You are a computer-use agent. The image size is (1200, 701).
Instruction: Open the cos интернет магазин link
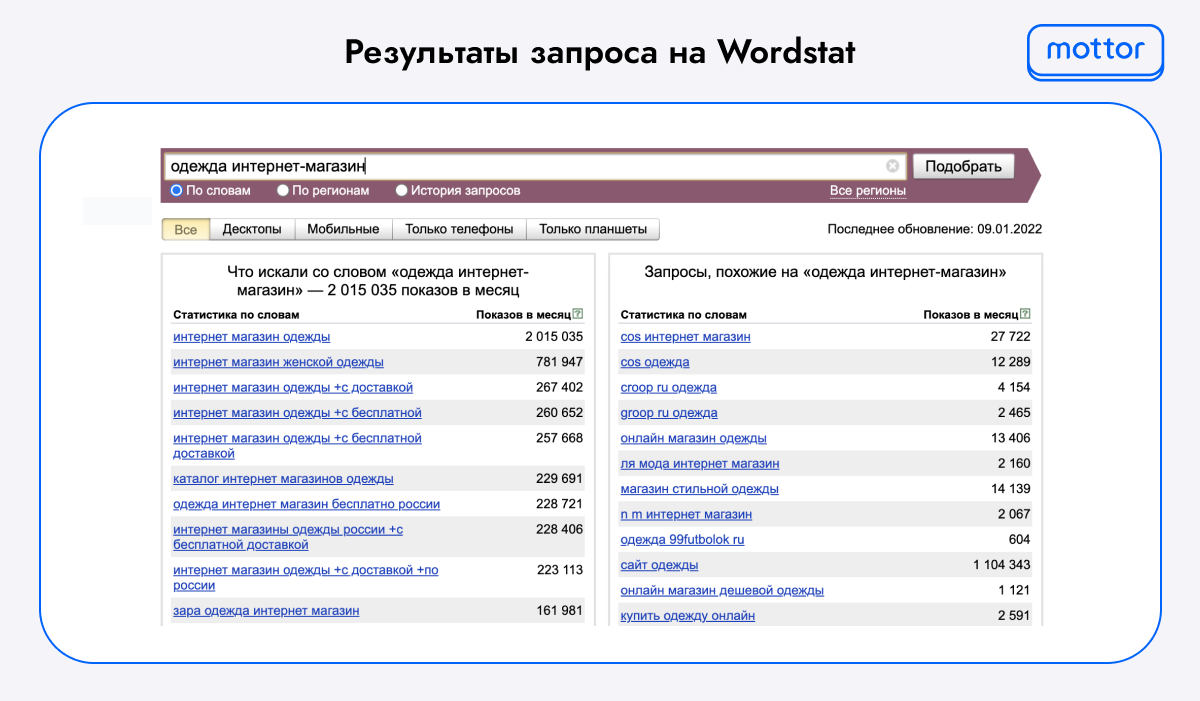point(685,337)
